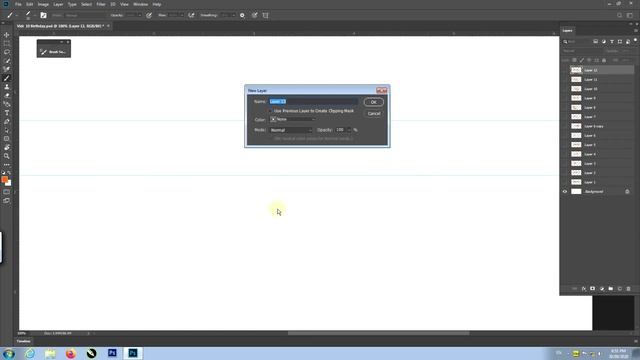Select the Eraser tool
Screen dimensions: 640x360
click(x=7, y=96)
